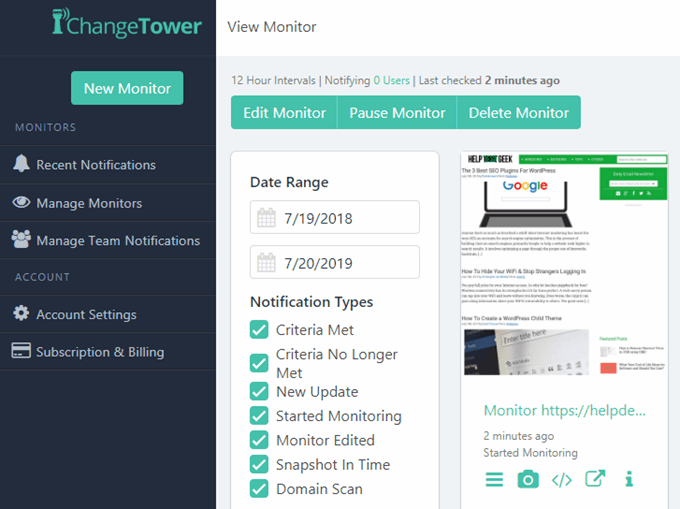Image resolution: width=680 pixels, height=509 pixels.
Task: Toggle the Monitor Edited checkbox
Action: pos(259,440)
